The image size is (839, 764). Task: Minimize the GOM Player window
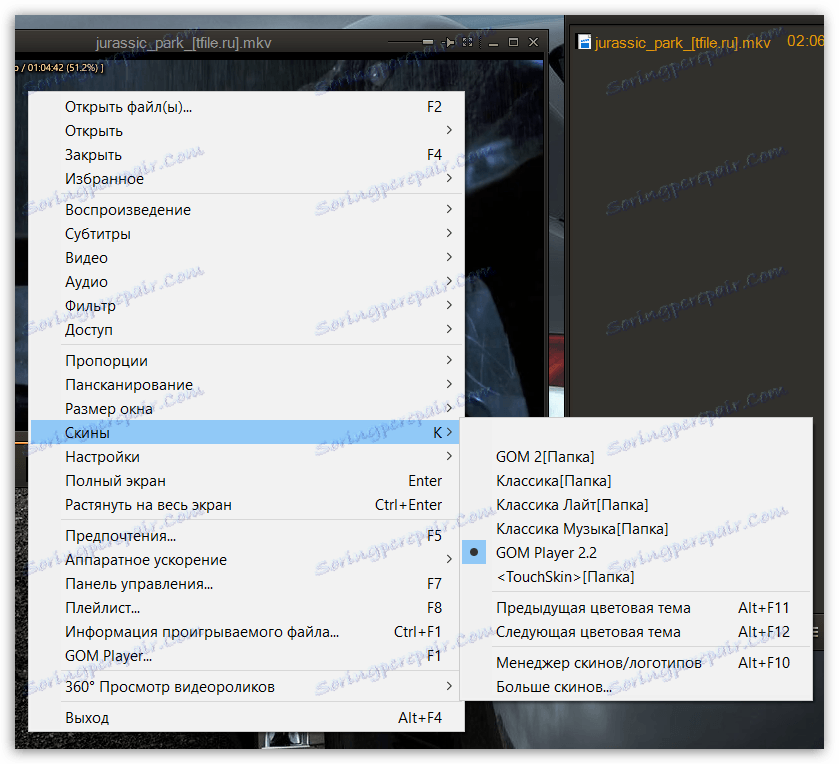[493, 42]
